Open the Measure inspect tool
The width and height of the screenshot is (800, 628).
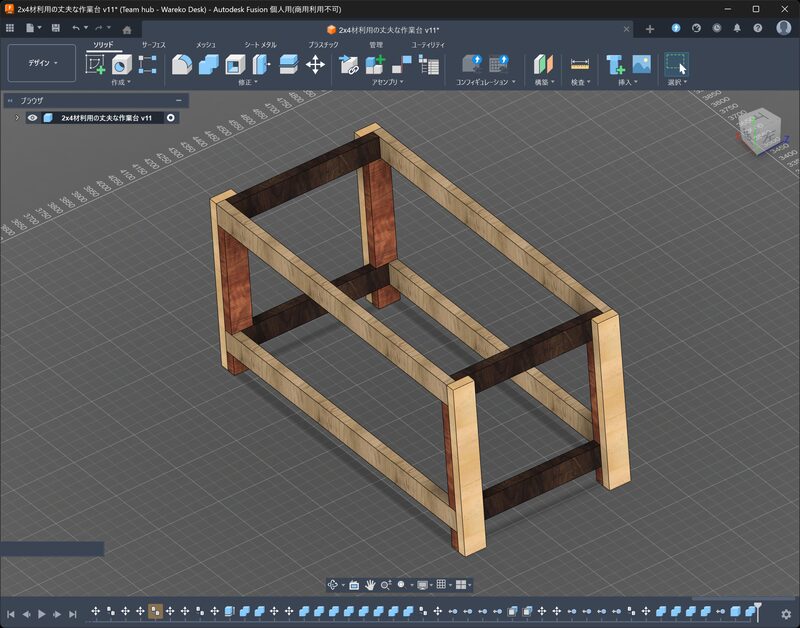coord(580,65)
